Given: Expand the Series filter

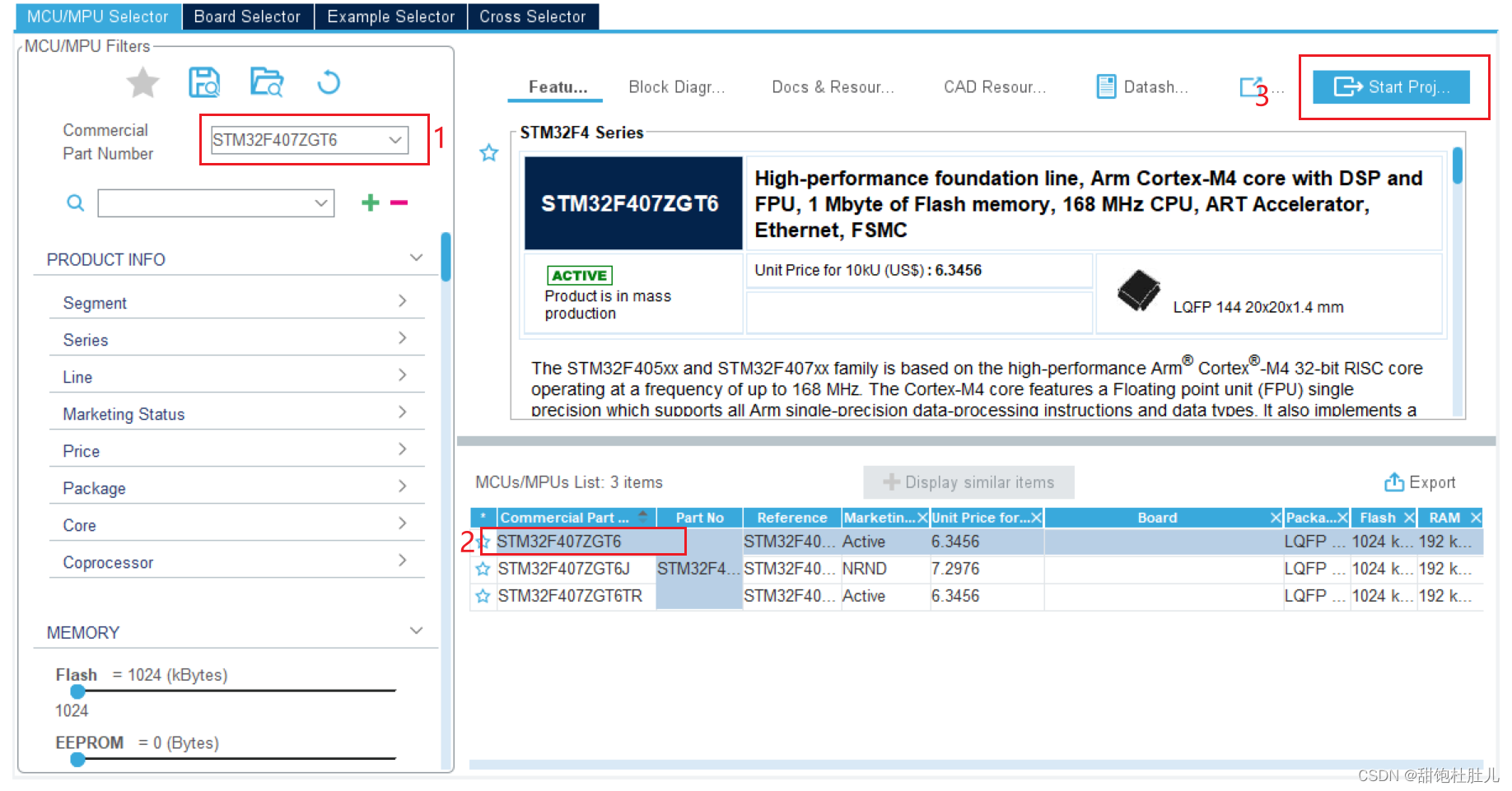Looking at the screenshot, I should click(402, 338).
